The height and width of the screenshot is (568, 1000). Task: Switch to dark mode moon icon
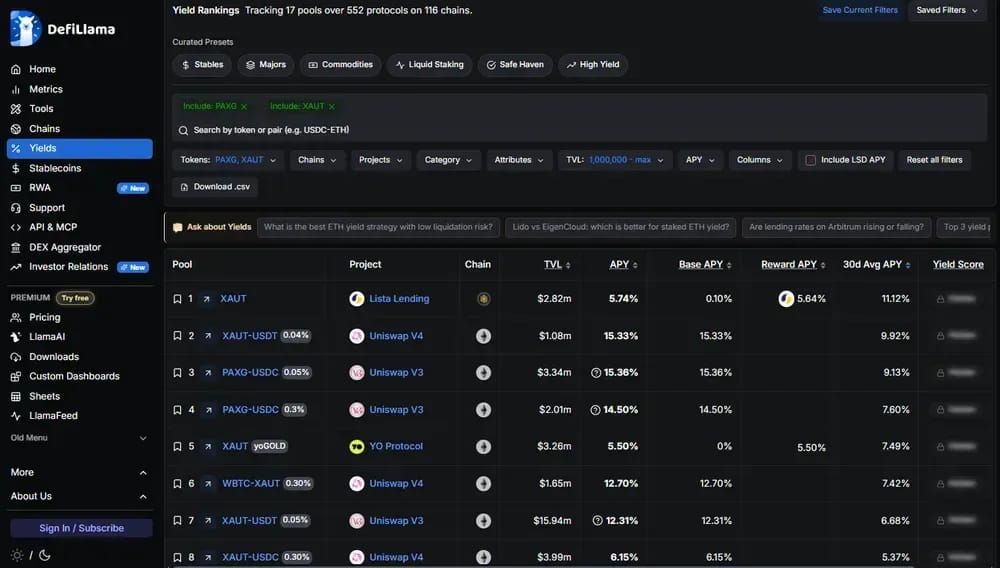pos(45,555)
